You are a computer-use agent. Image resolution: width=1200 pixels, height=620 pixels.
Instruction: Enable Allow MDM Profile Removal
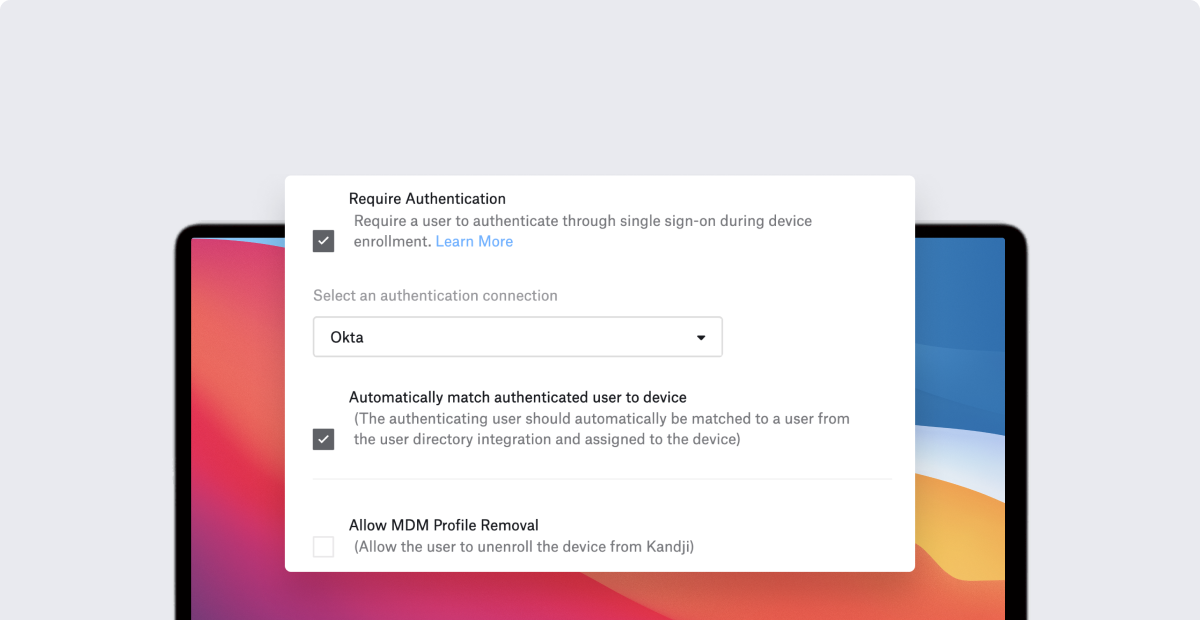tap(323, 546)
